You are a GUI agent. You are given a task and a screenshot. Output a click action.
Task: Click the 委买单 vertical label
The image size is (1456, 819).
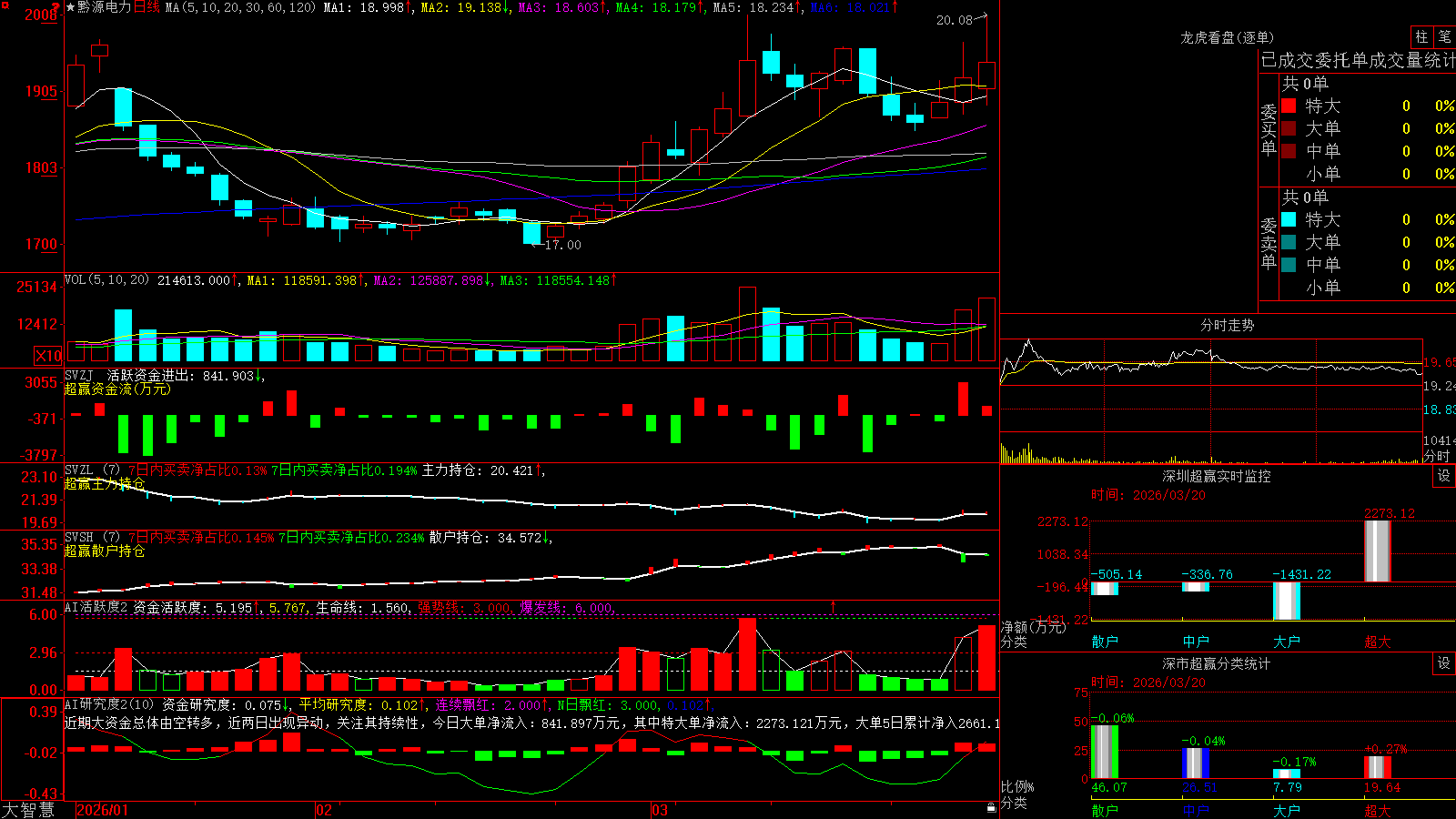point(1269,130)
